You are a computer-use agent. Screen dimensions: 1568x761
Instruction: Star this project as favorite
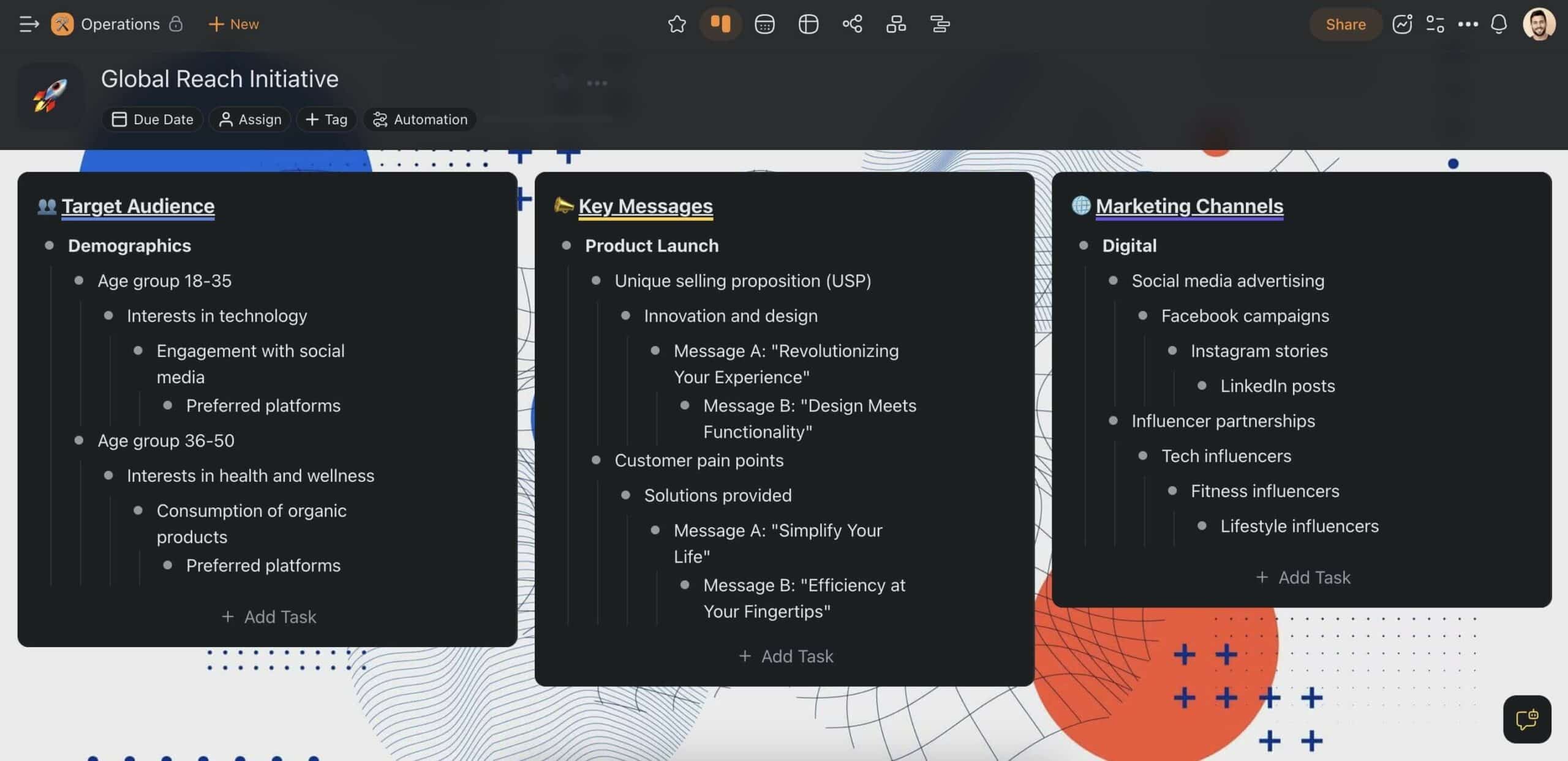(677, 24)
